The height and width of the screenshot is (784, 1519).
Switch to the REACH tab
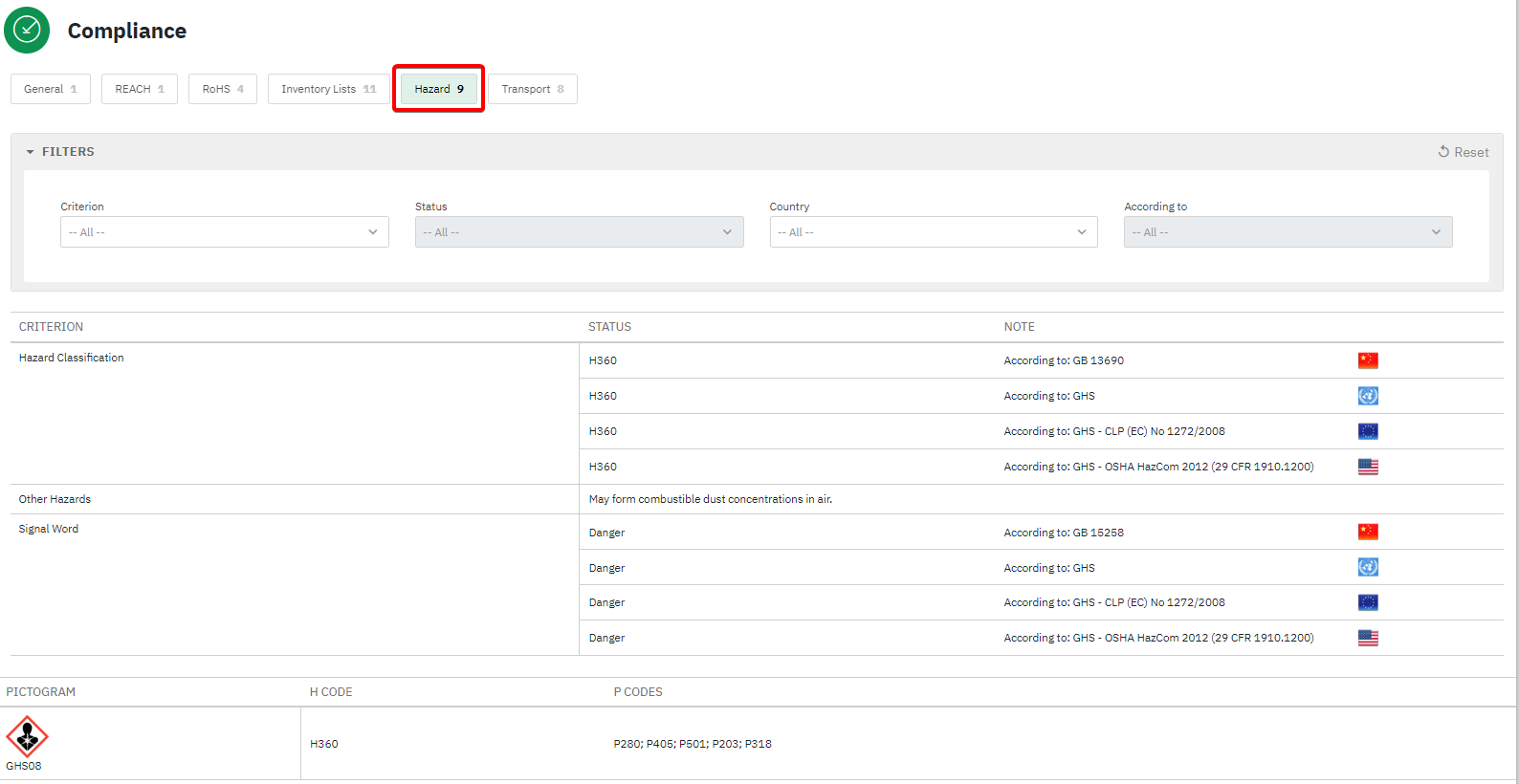coord(140,89)
